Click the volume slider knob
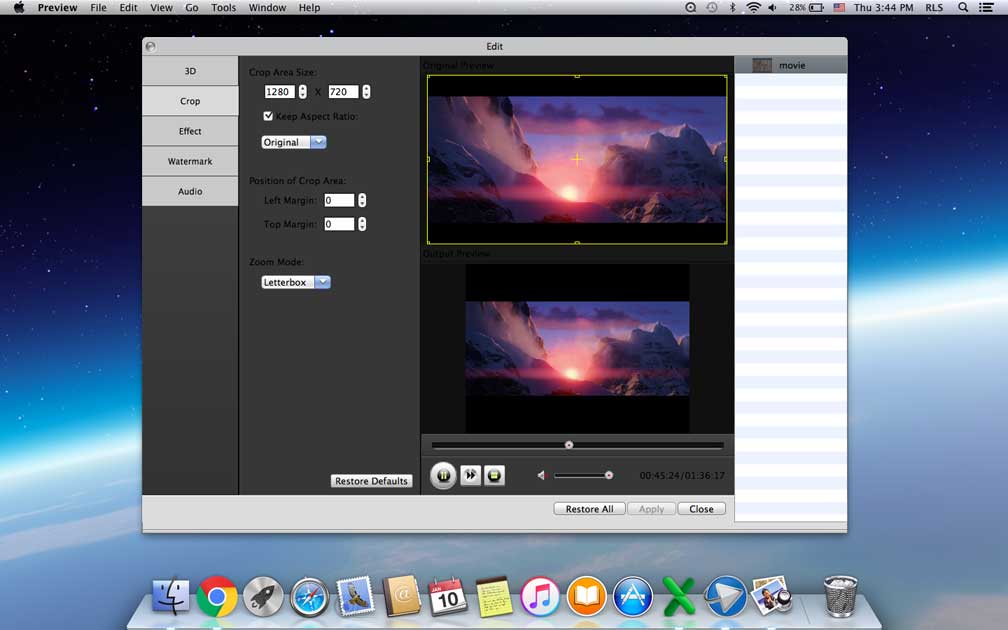The width and height of the screenshot is (1008, 630). pyautogui.click(x=608, y=476)
